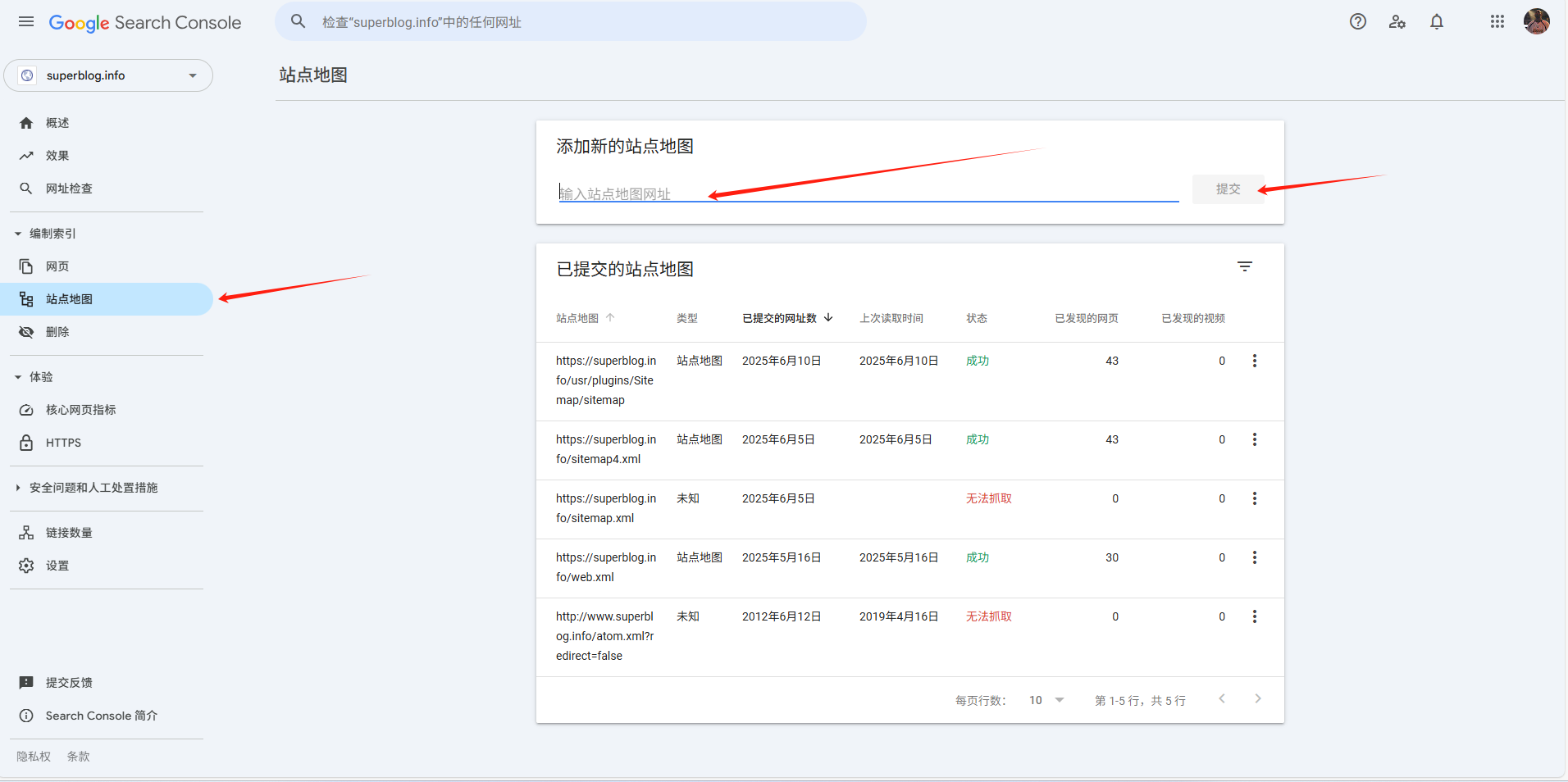The image size is (1568, 782).
Task: Sort by 类型 column header
Action: tap(687, 318)
